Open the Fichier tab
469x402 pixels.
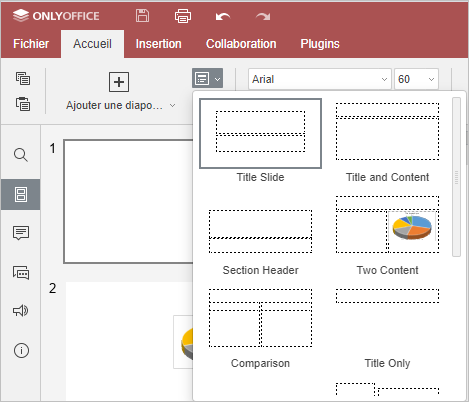(x=31, y=44)
